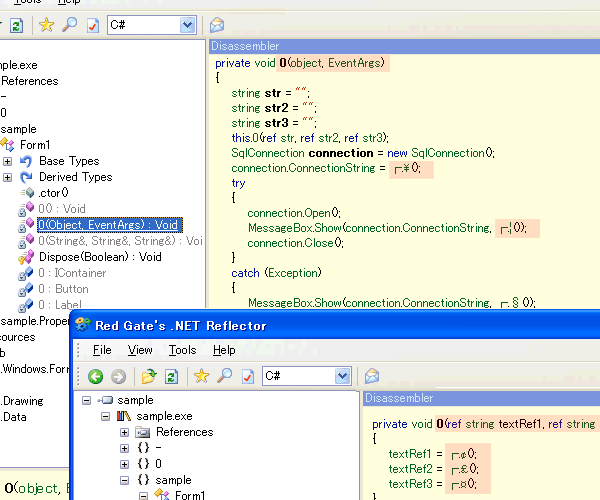
Task: Click Search magnifier icon in back window
Action: [70, 25]
